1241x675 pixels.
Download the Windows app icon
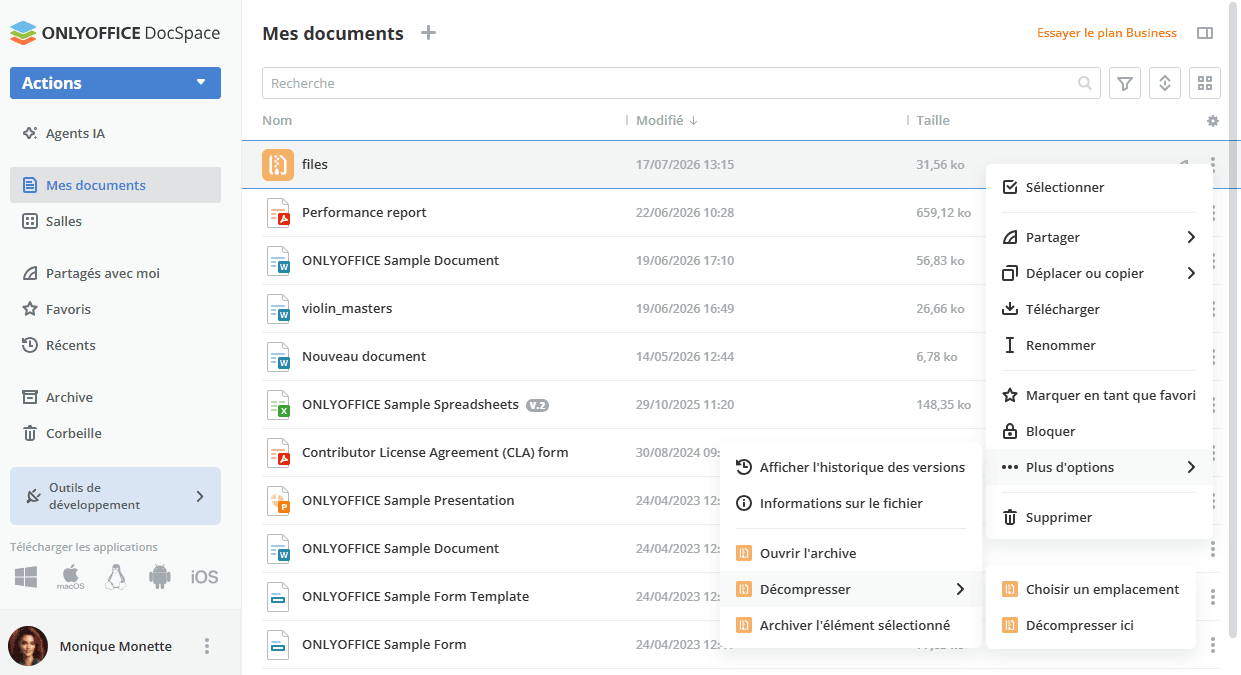click(x=26, y=577)
